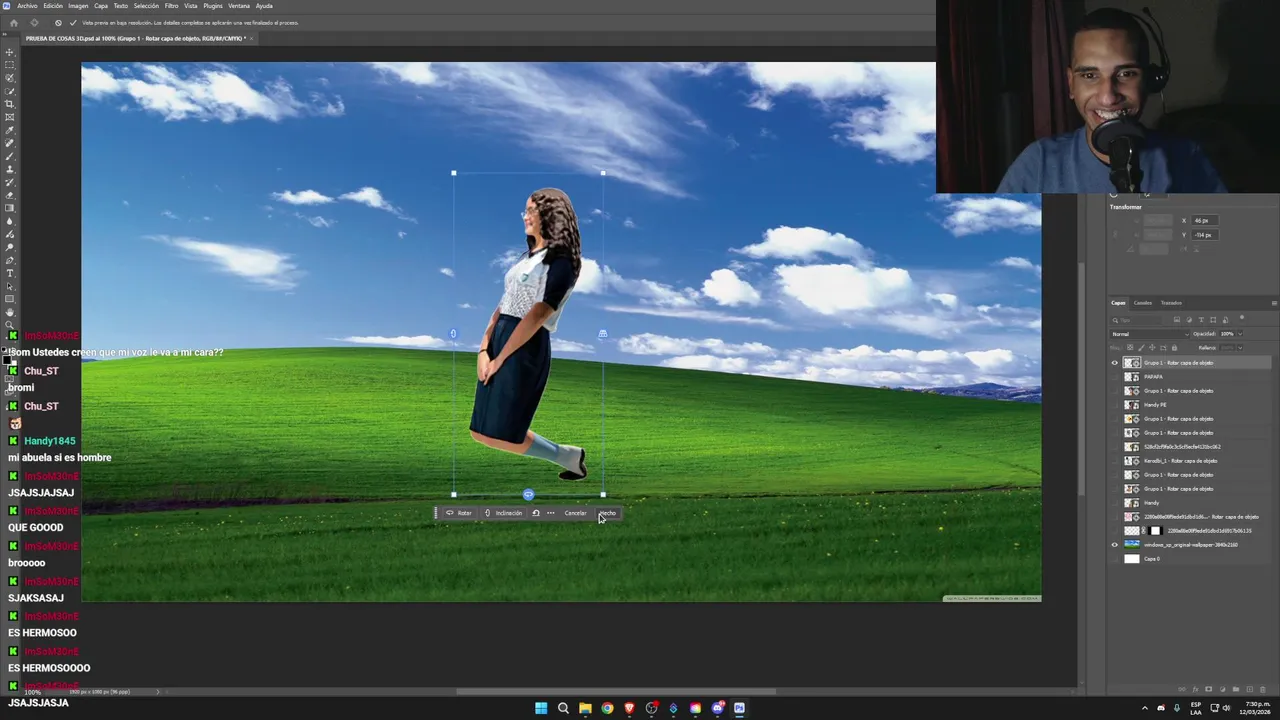Open the Filtro menu

(x=171, y=6)
